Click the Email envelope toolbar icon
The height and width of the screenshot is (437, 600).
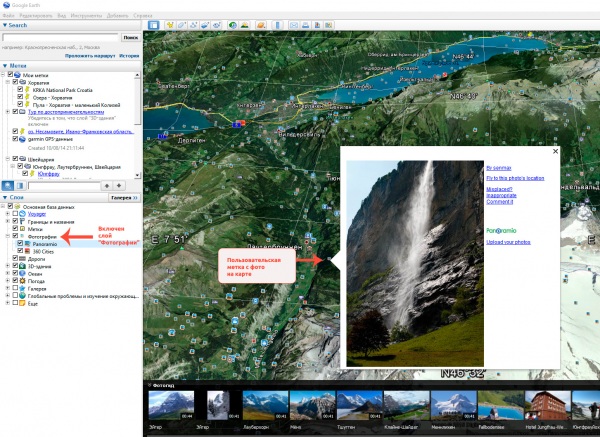[x=293, y=25]
